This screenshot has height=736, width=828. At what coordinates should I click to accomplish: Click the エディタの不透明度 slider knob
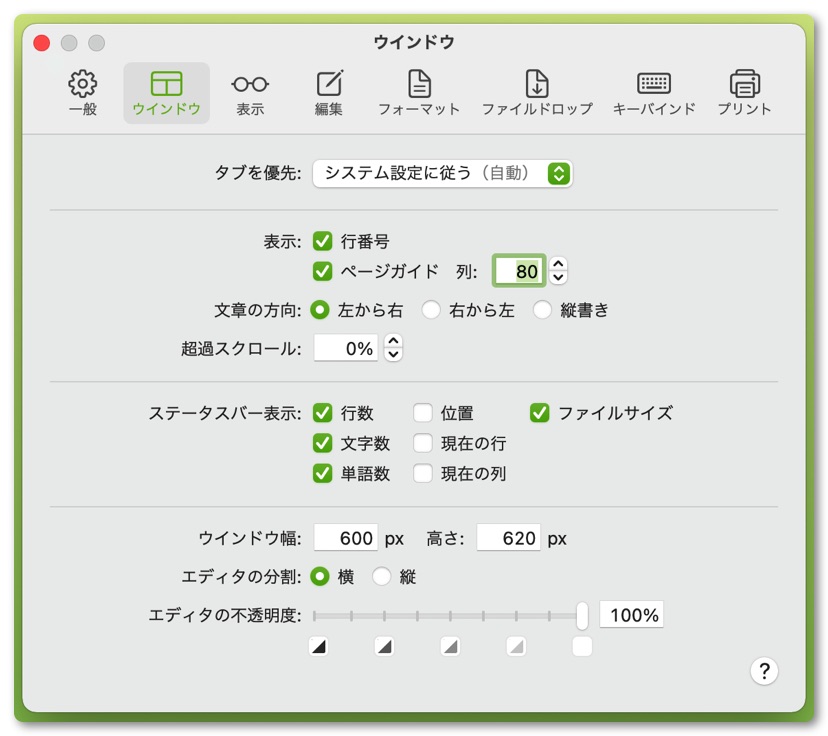point(582,615)
